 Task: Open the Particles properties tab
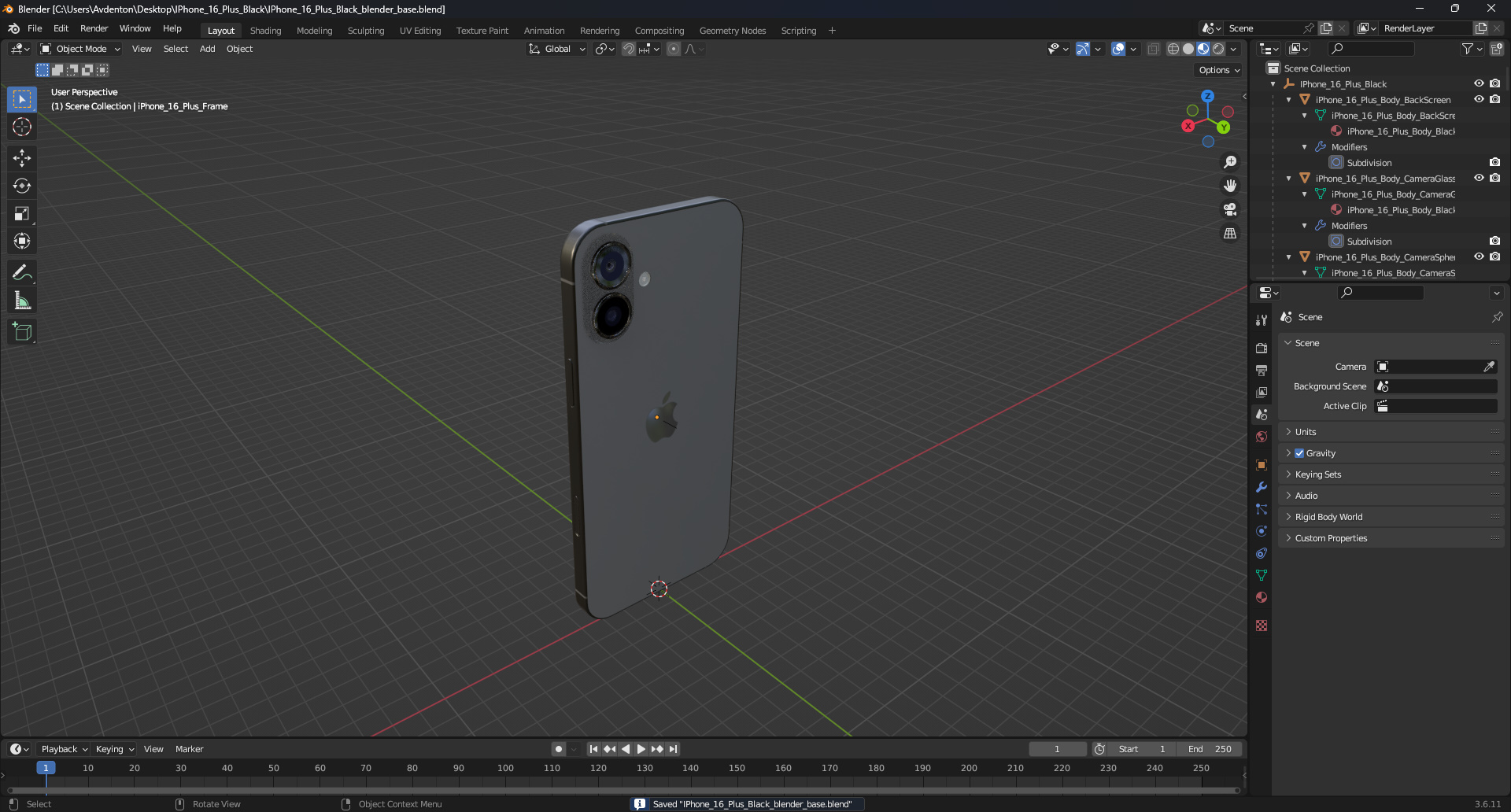(1262, 509)
